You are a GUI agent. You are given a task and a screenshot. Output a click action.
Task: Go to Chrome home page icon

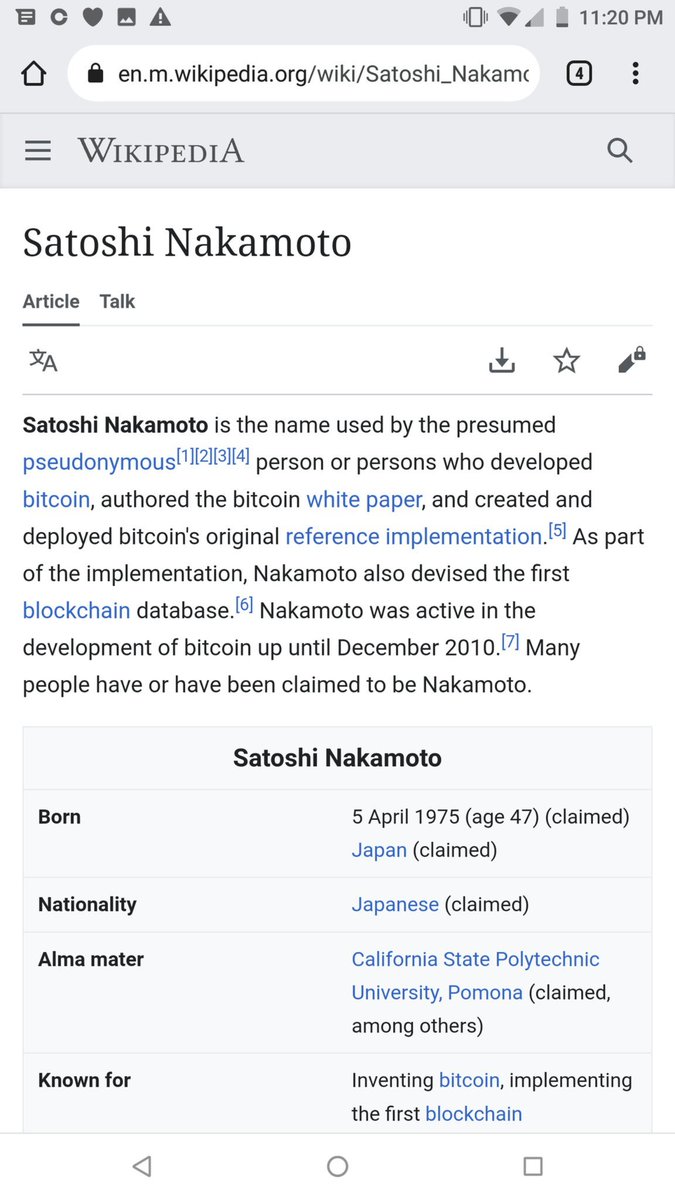34,74
